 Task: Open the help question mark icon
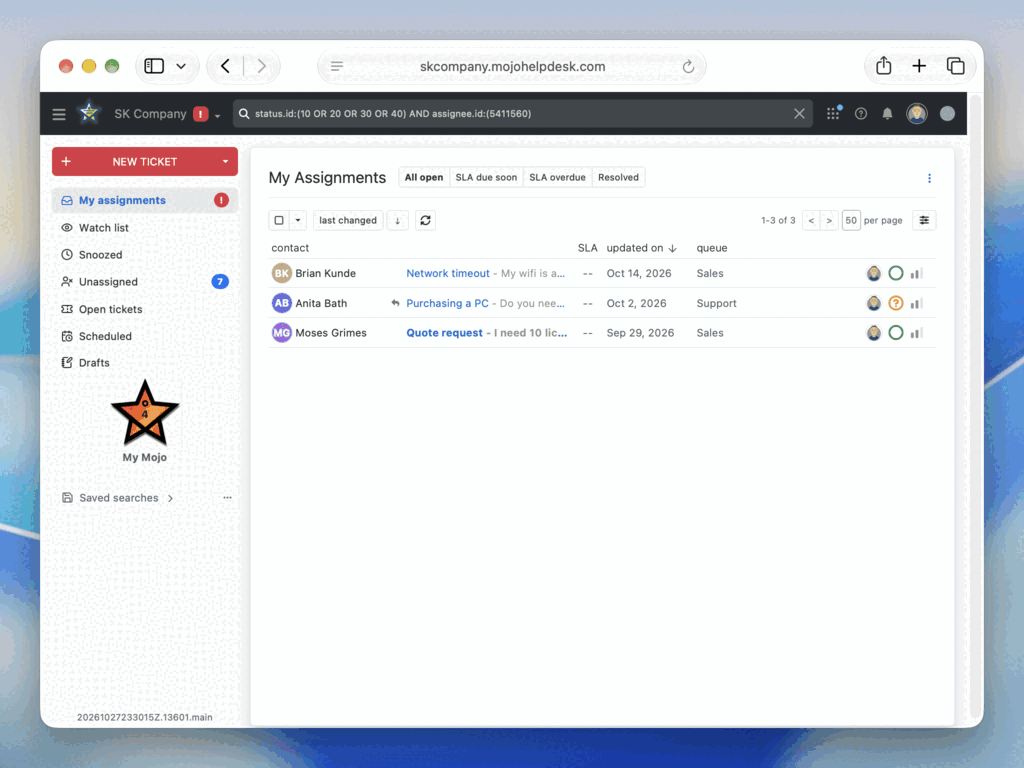point(861,114)
